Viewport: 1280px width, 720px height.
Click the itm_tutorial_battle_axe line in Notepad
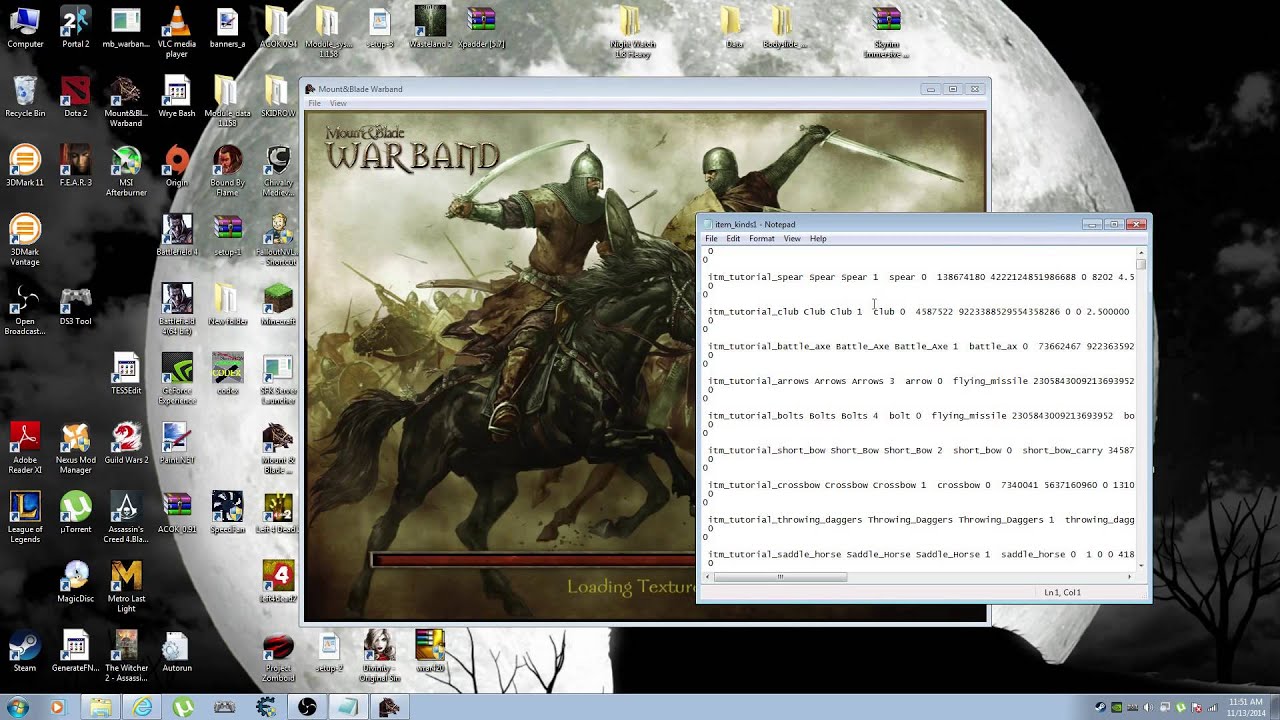(921, 347)
